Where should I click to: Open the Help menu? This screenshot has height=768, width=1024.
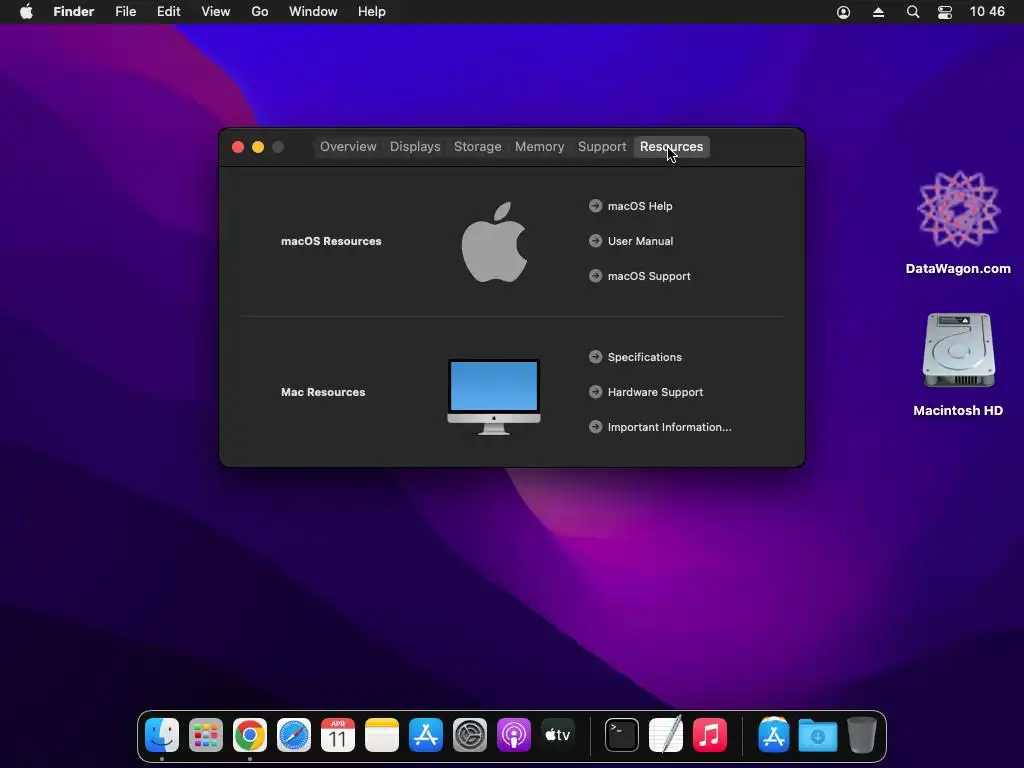point(372,12)
